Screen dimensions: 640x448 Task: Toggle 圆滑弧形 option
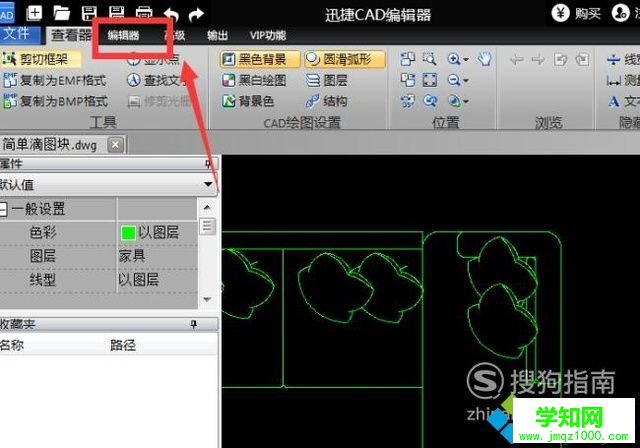point(344,59)
